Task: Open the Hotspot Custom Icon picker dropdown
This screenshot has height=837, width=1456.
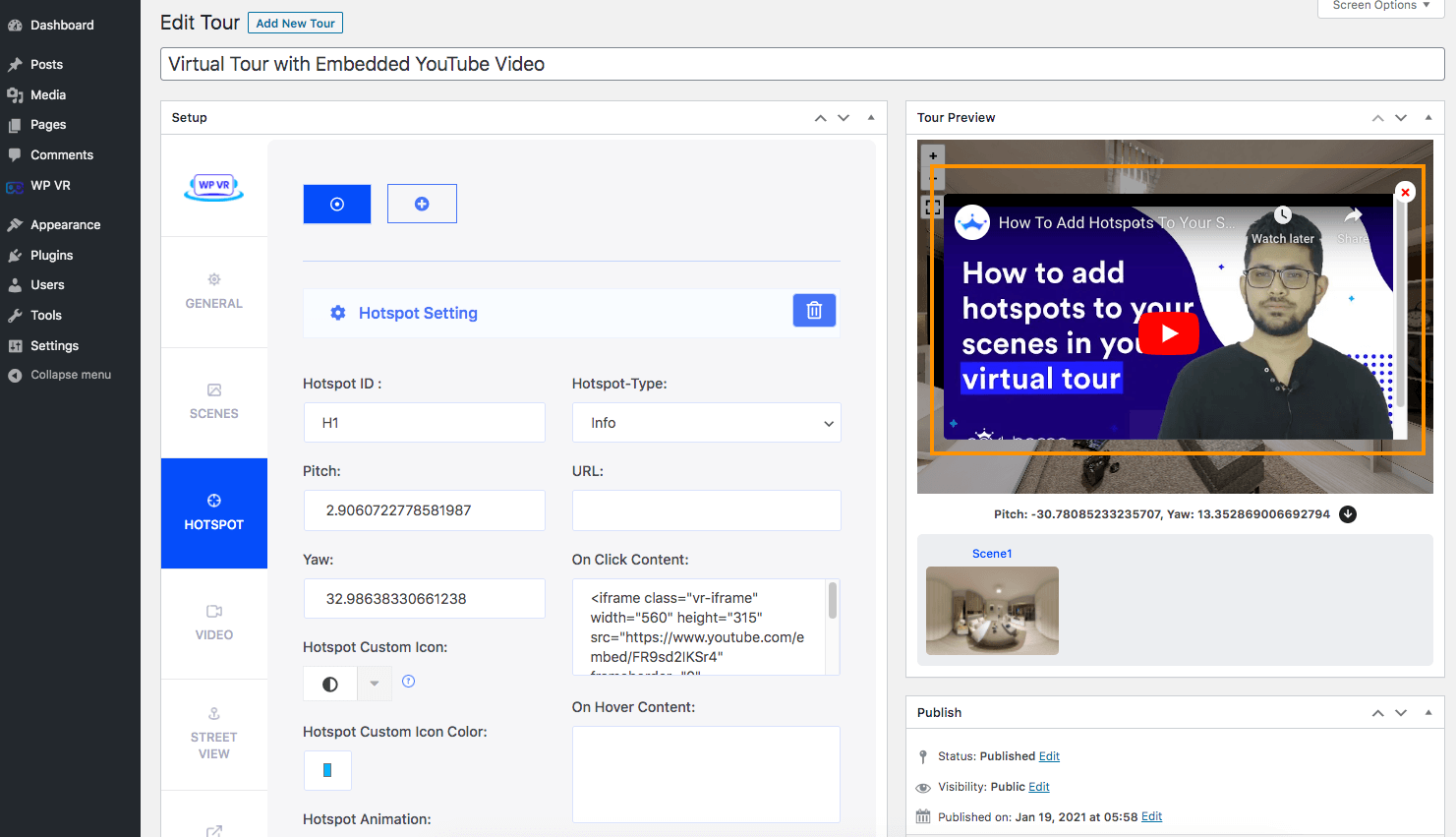Action: click(374, 684)
